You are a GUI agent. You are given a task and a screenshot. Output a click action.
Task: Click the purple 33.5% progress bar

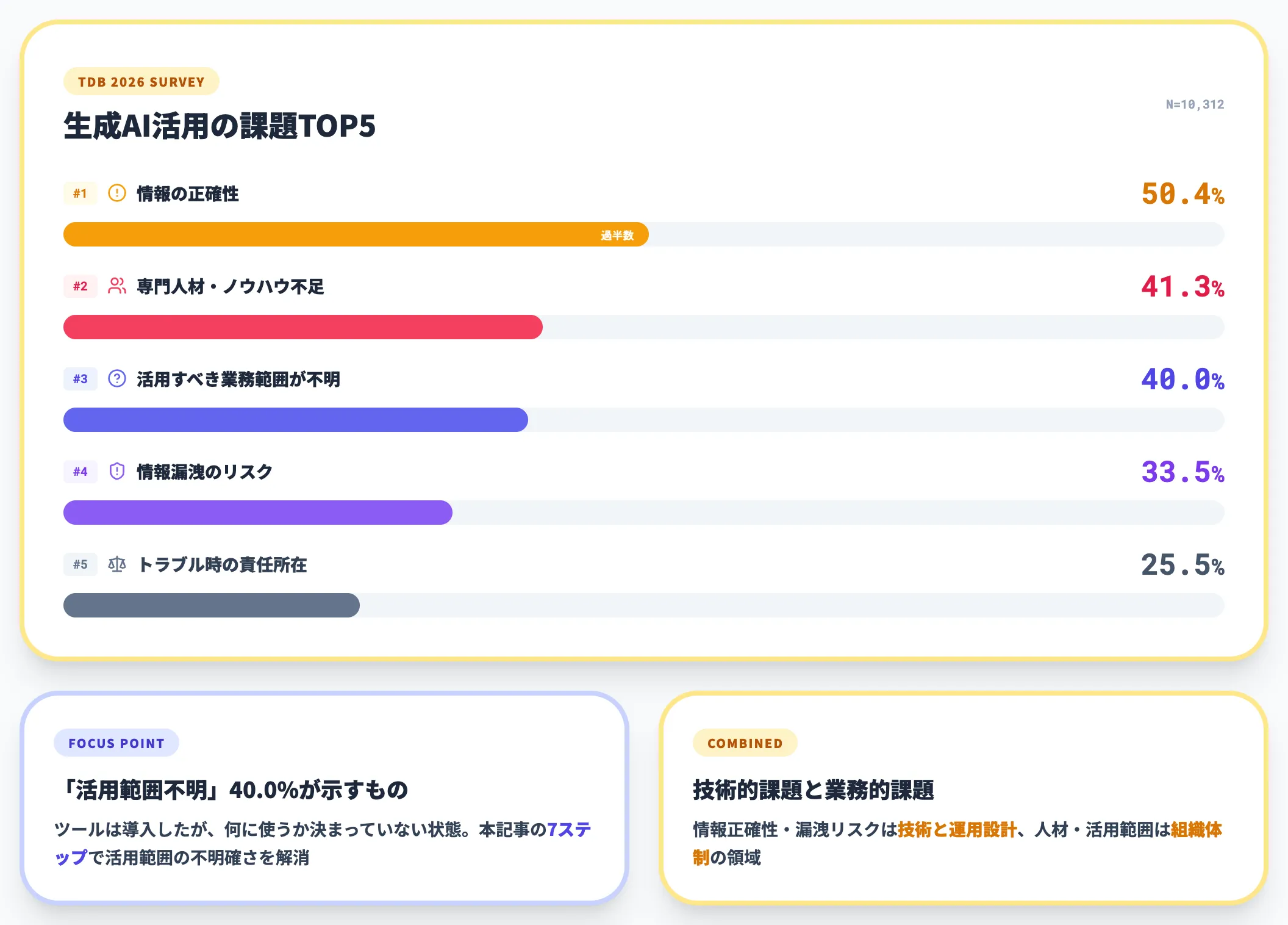click(x=258, y=513)
